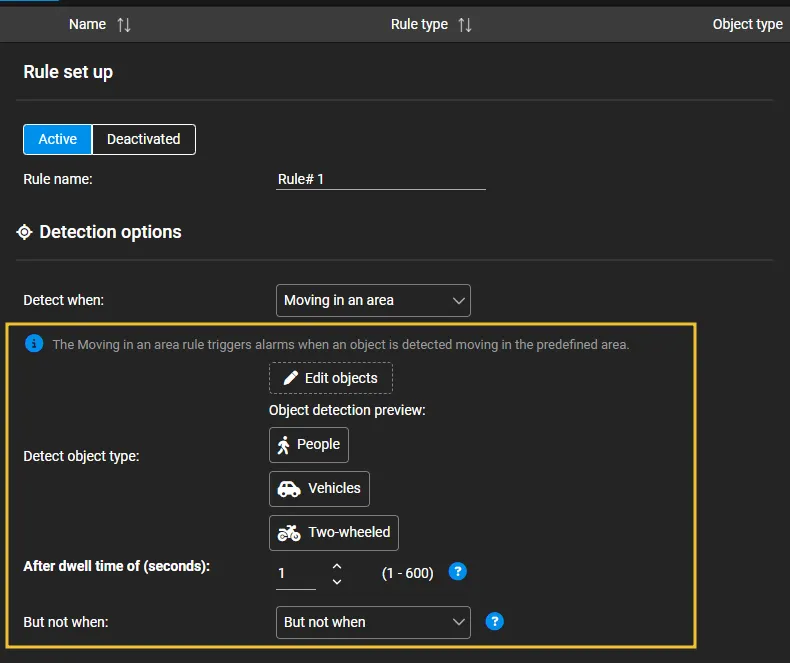Screen dimensions: 790x663
Task: Select the Two-wheeled object type
Action: click(334, 533)
